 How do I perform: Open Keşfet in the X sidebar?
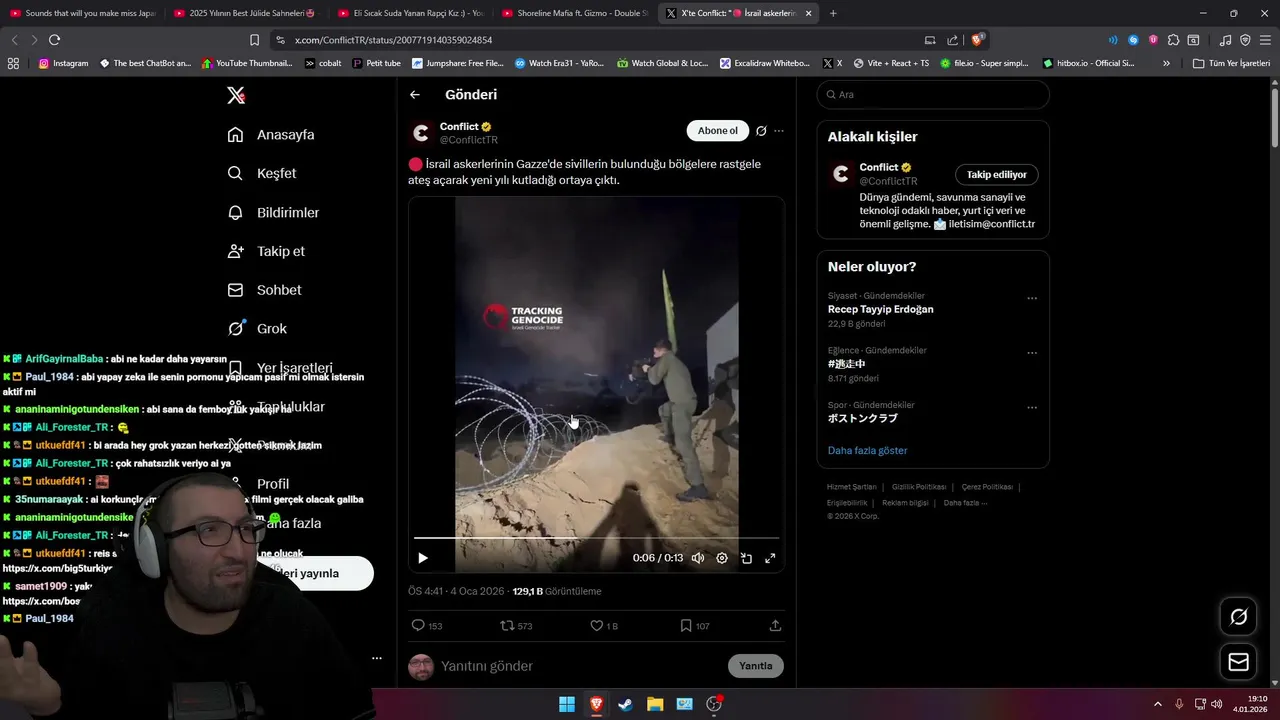262,173
